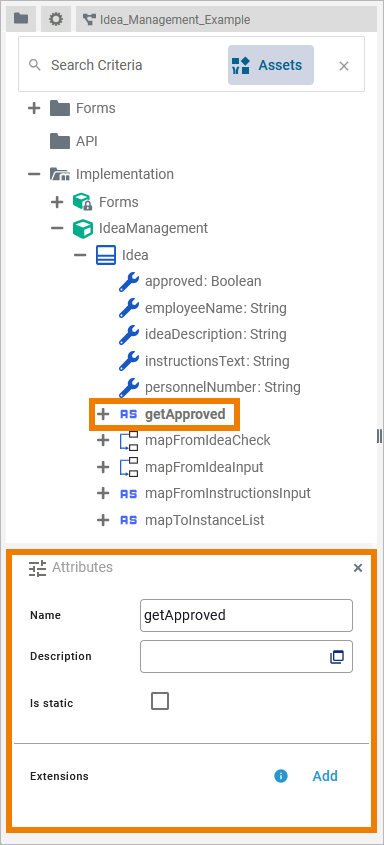384x845 pixels.
Task: Expand the getApproved operation node
Action: [x=102, y=414]
